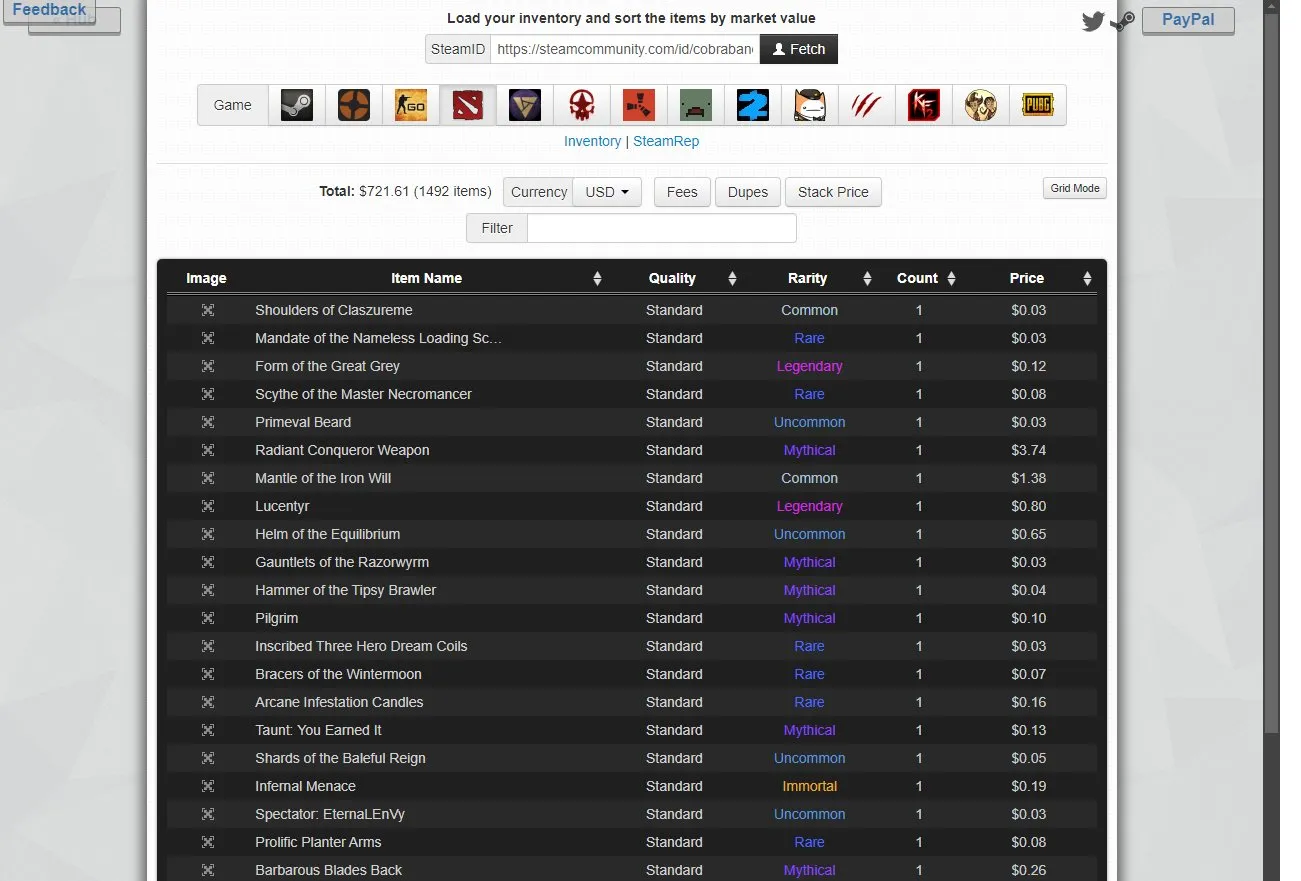Toggle the Fees button
The width and height of the screenshot is (1301, 881).
pyautogui.click(x=682, y=192)
